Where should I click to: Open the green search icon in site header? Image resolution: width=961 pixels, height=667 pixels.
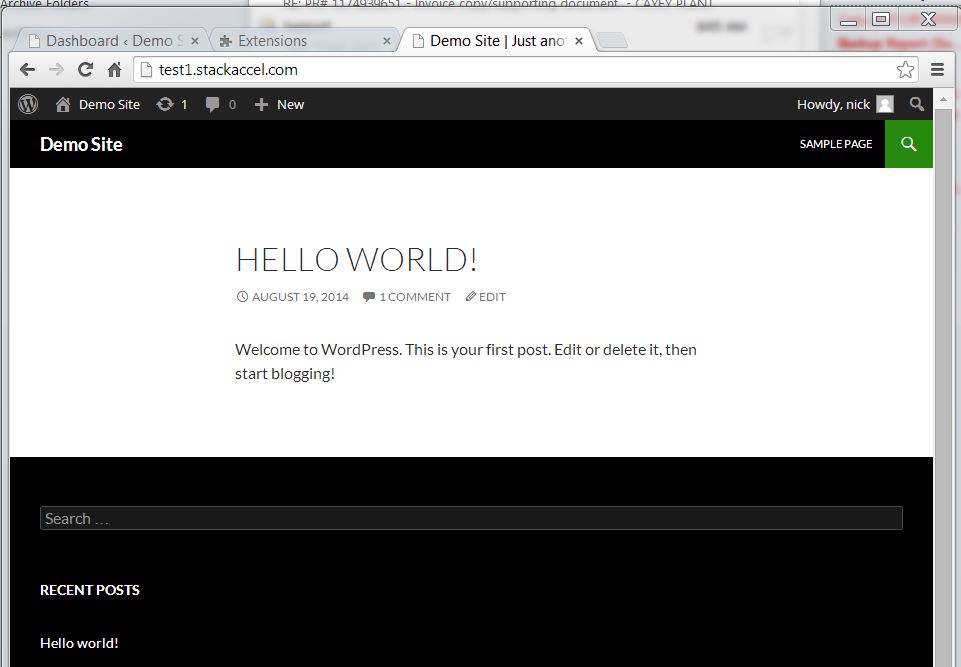click(907, 143)
